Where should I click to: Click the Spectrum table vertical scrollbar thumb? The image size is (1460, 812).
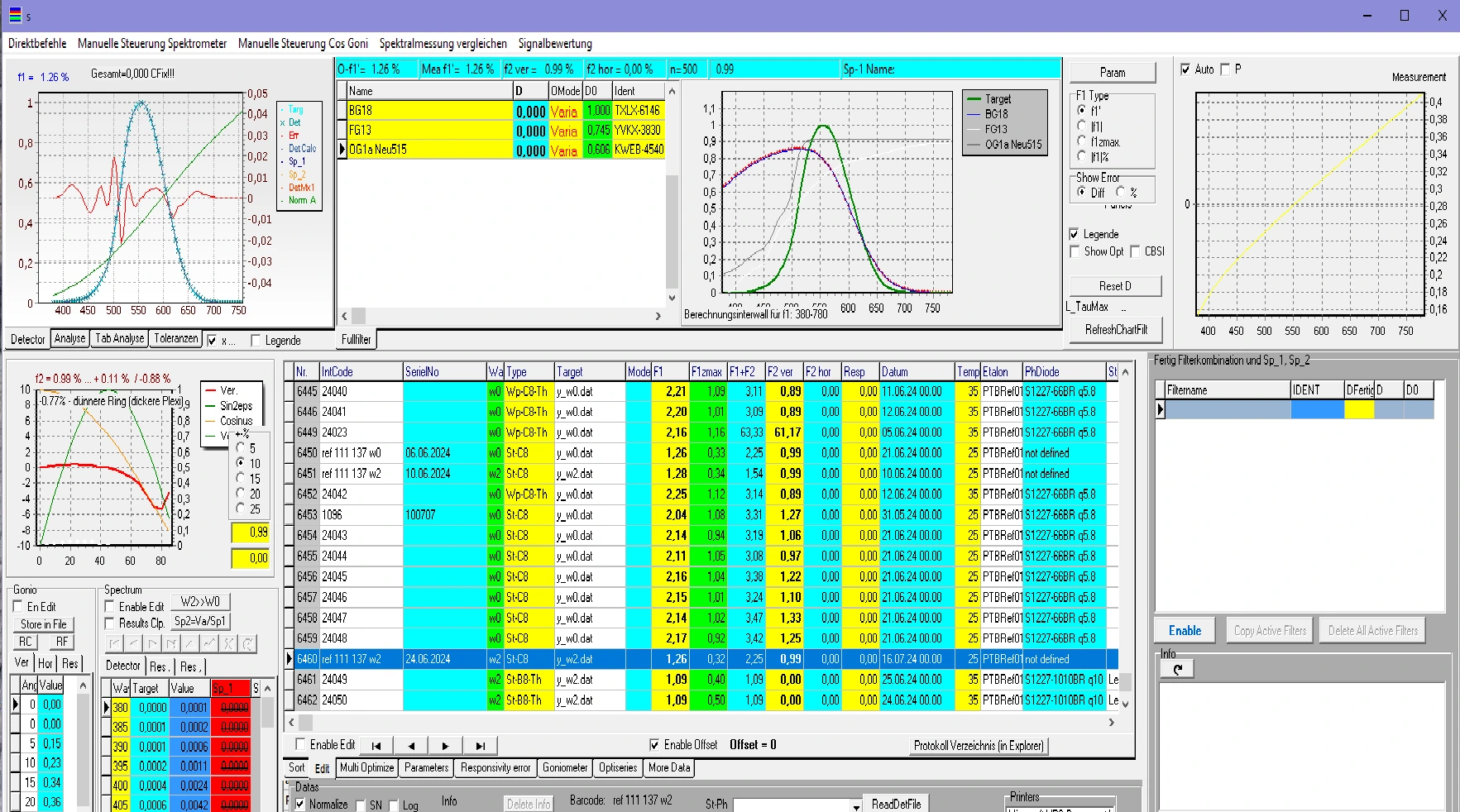pos(267,713)
